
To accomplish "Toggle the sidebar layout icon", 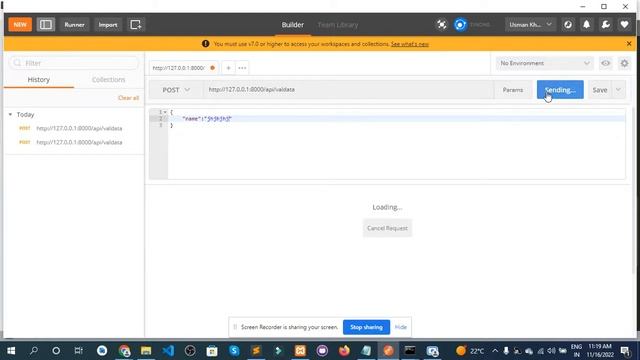I will [46, 24].
